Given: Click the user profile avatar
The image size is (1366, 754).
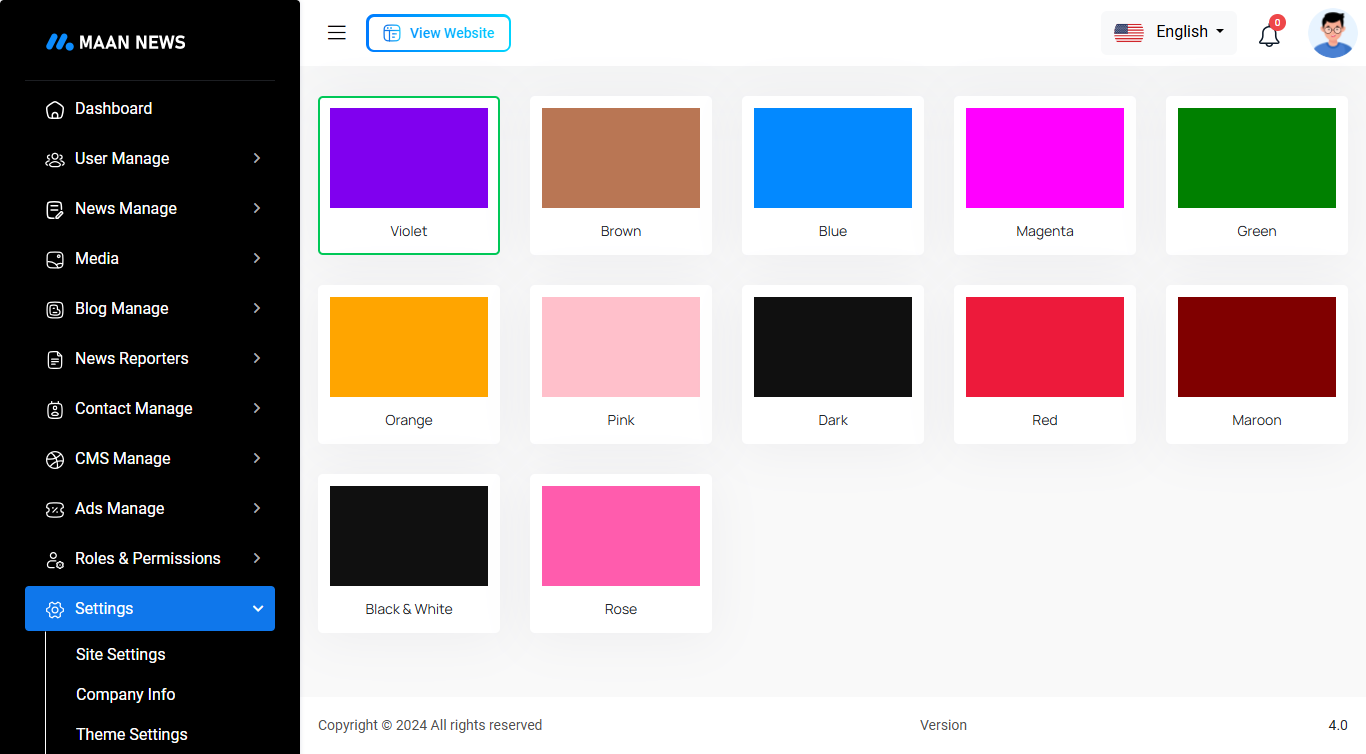Looking at the screenshot, I should tap(1332, 34).
